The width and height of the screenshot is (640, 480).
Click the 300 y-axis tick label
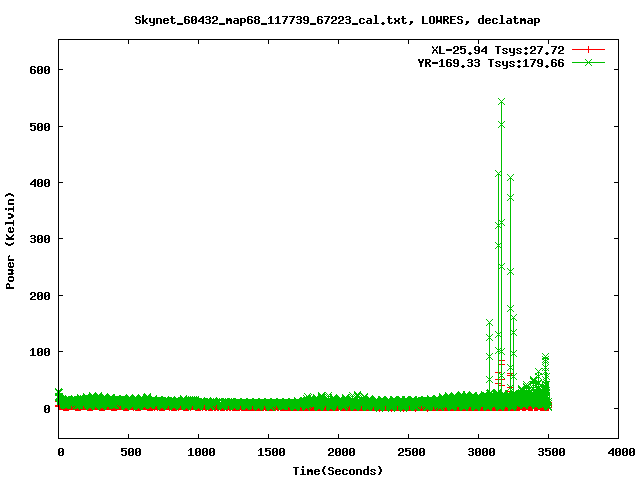[40, 239]
